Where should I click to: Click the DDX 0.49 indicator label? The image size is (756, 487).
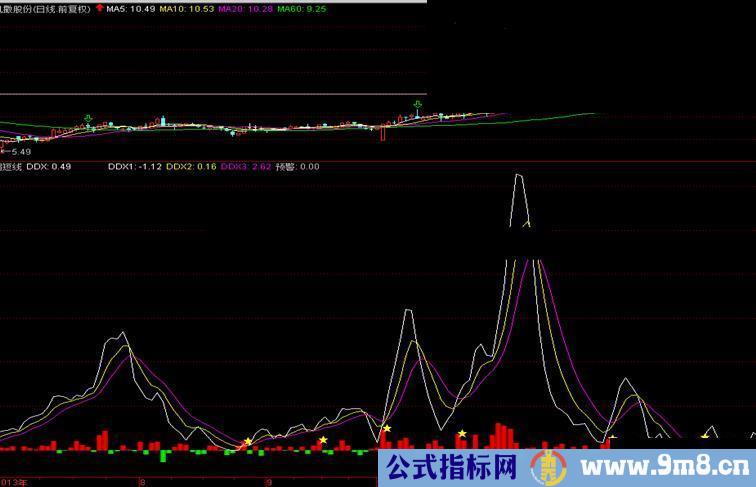tap(48, 167)
